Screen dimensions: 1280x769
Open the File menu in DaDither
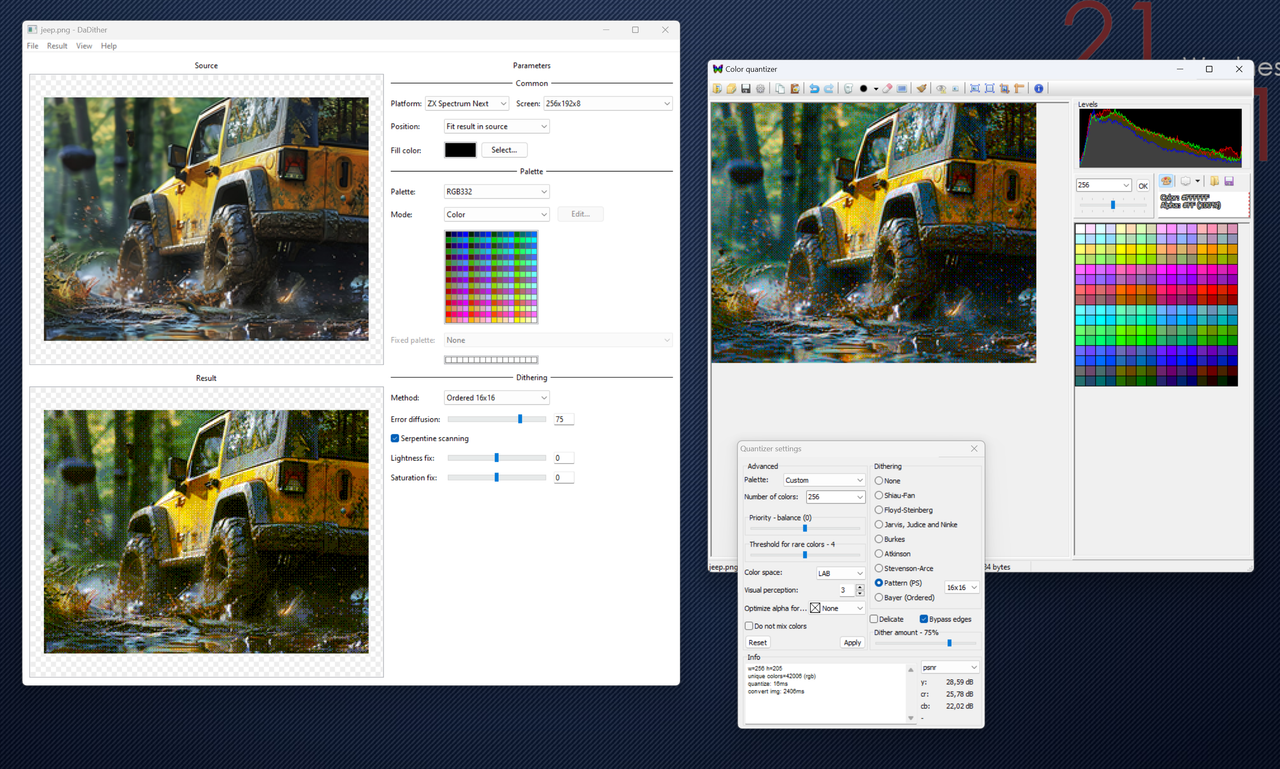point(33,46)
